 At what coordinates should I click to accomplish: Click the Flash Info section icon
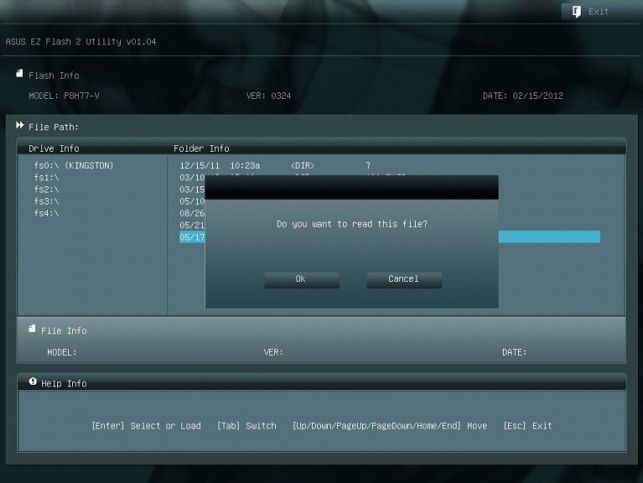(x=19, y=73)
